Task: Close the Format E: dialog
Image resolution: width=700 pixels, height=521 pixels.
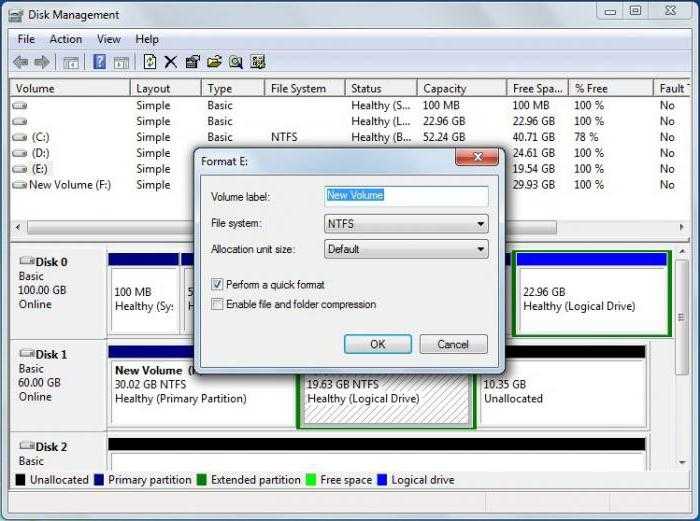Action: click(477, 157)
